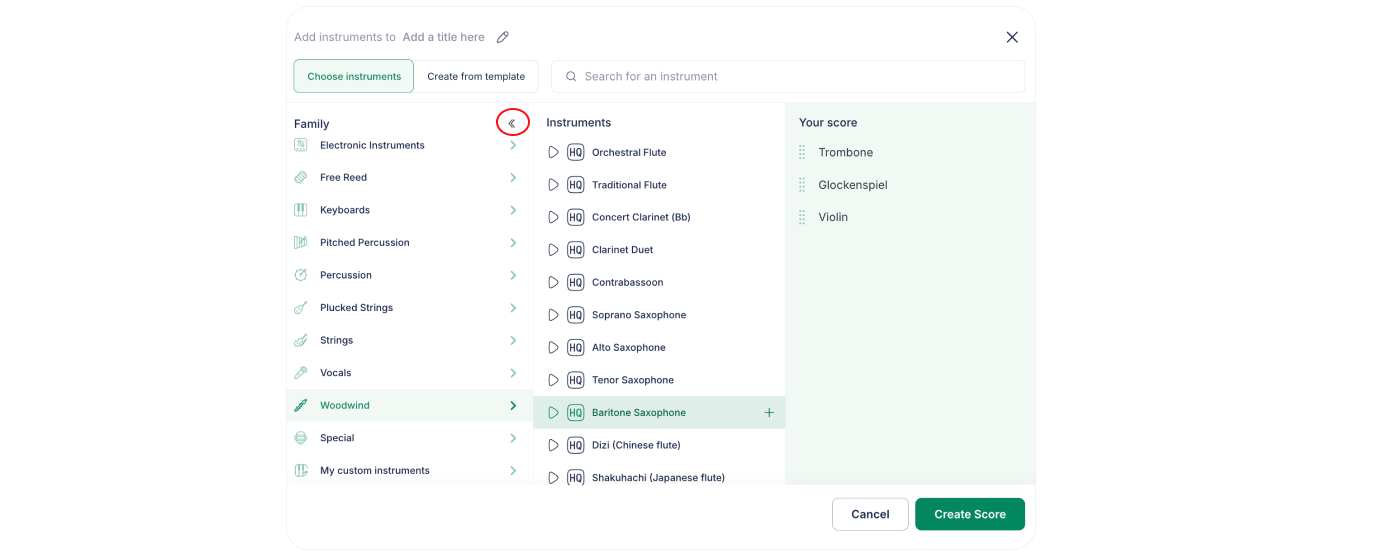Play preview of Alto Saxophone
Image resolution: width=1400 pixels, height=560 pixels.
pyautogui.click(x=553, y=348)
